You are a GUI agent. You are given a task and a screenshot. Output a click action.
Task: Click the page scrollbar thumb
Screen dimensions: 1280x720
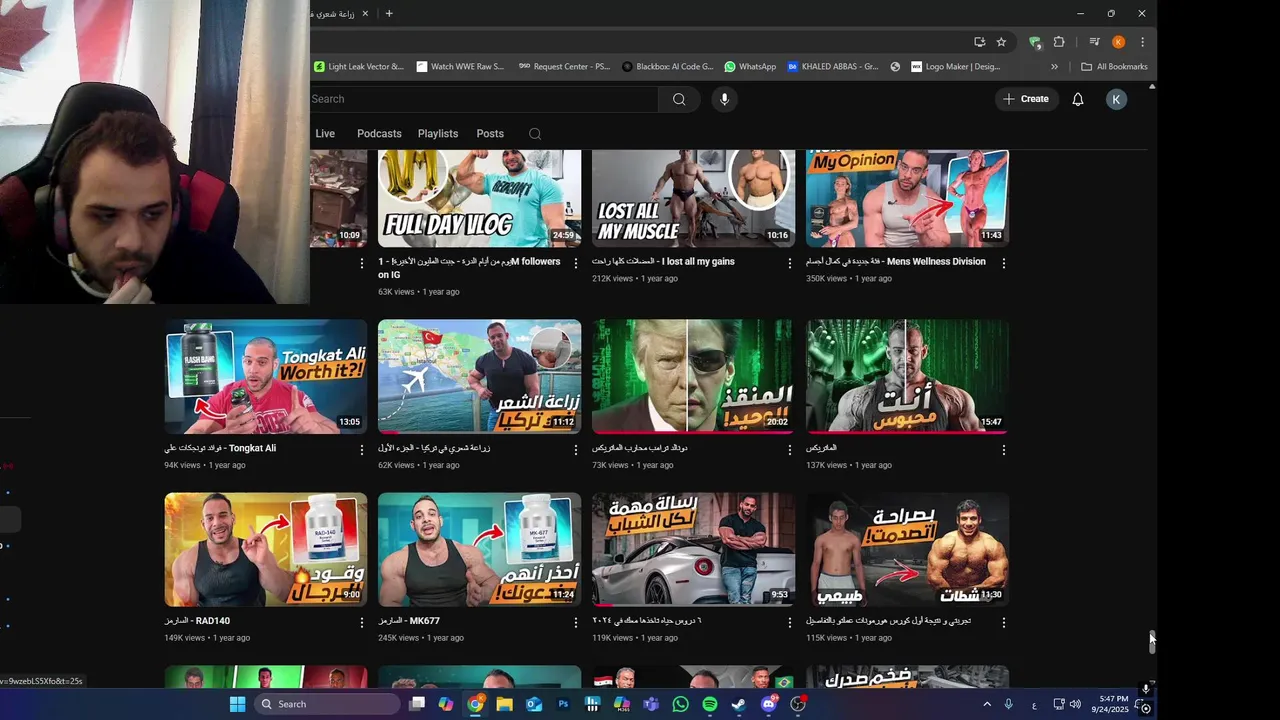coord(1152,642)
